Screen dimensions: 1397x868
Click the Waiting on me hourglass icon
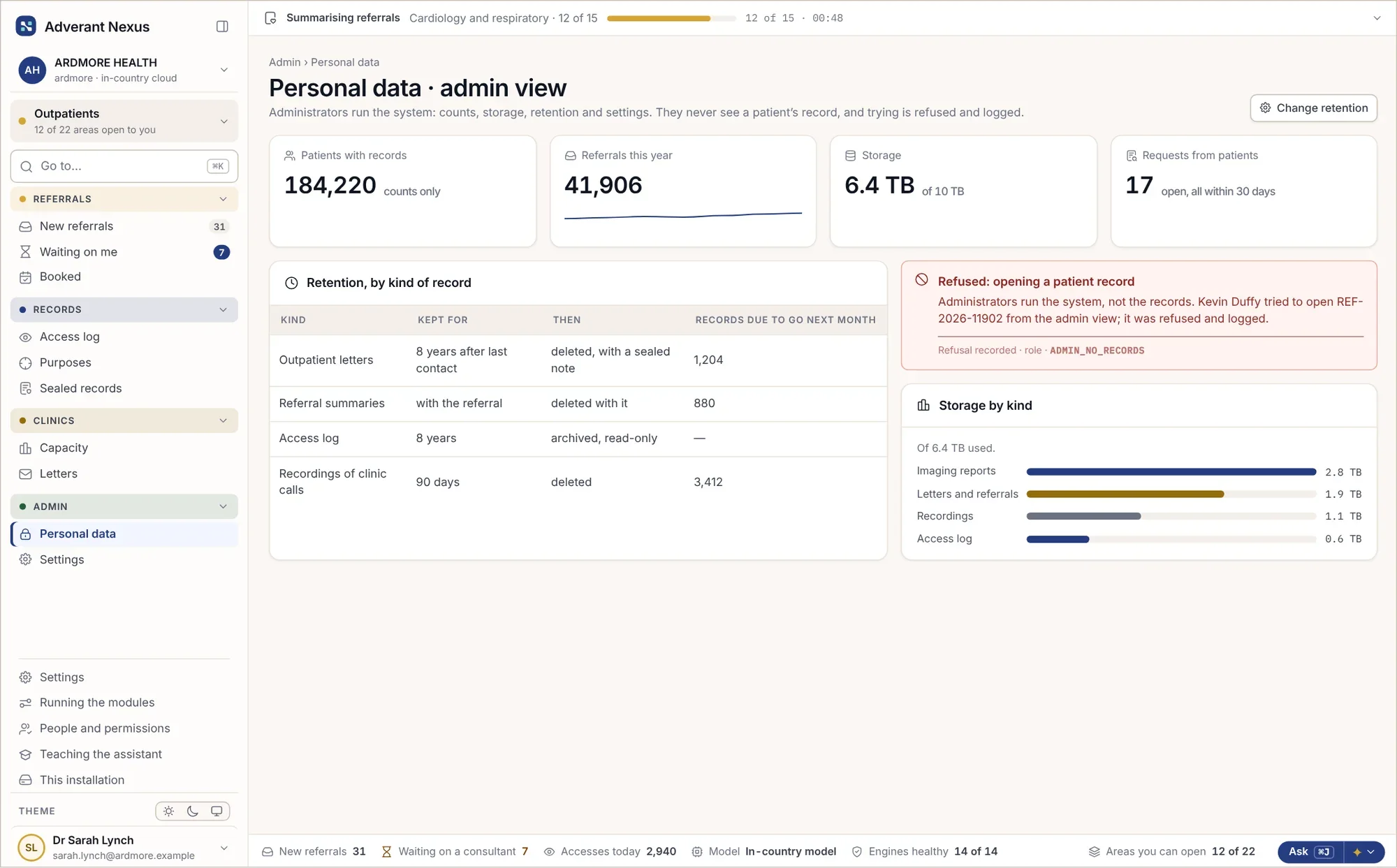click(26, 252)
